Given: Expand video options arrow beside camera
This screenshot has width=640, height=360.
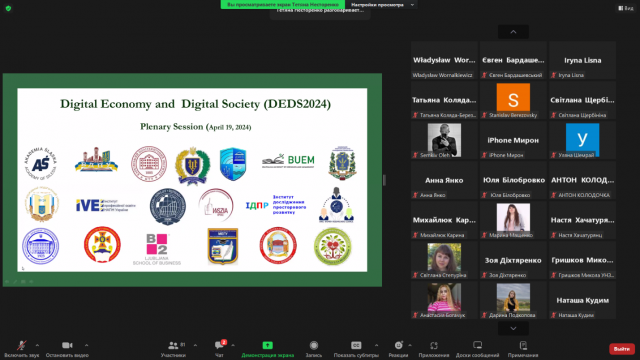Looking at the screenshot, I should (x=86, y=345).
